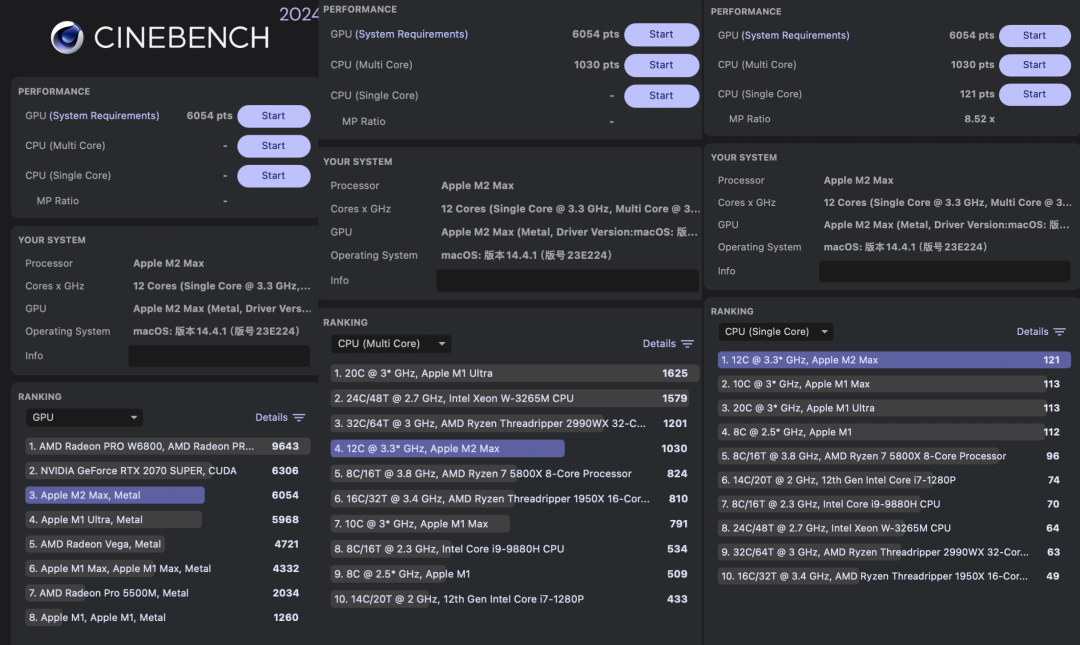This screenshot has height=645, width=1080.
Task: Open System Requirements link in Multi Core ranked panel
Action: 411,34
